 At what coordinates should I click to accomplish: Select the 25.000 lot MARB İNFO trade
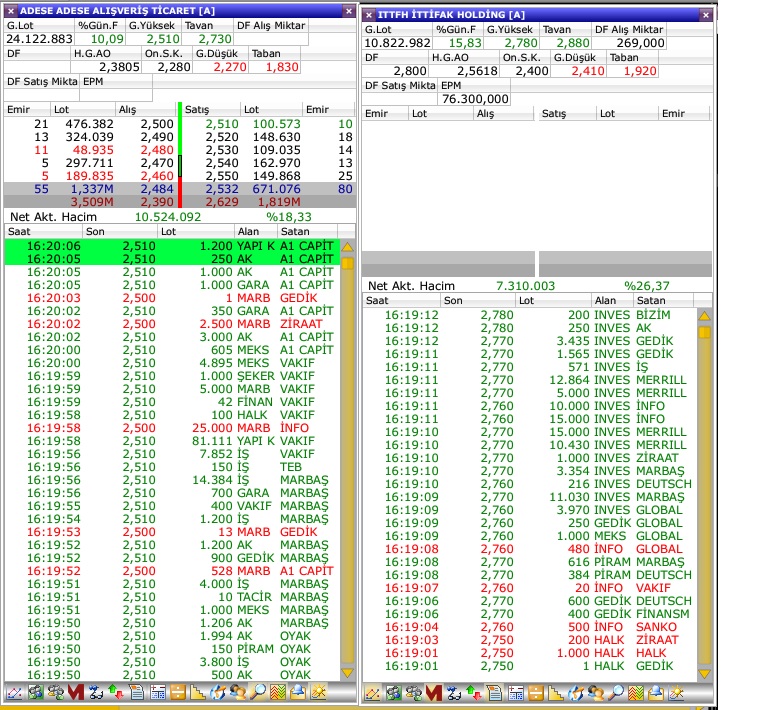click(x=172, y=428)
